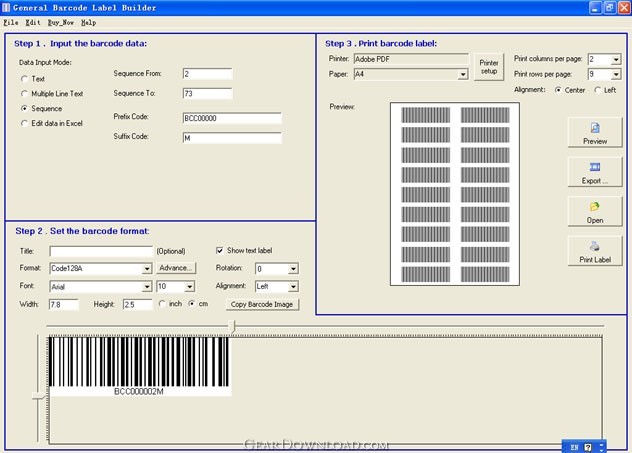
Task: Click the application icon in title bar
Action: pos(6,8)
